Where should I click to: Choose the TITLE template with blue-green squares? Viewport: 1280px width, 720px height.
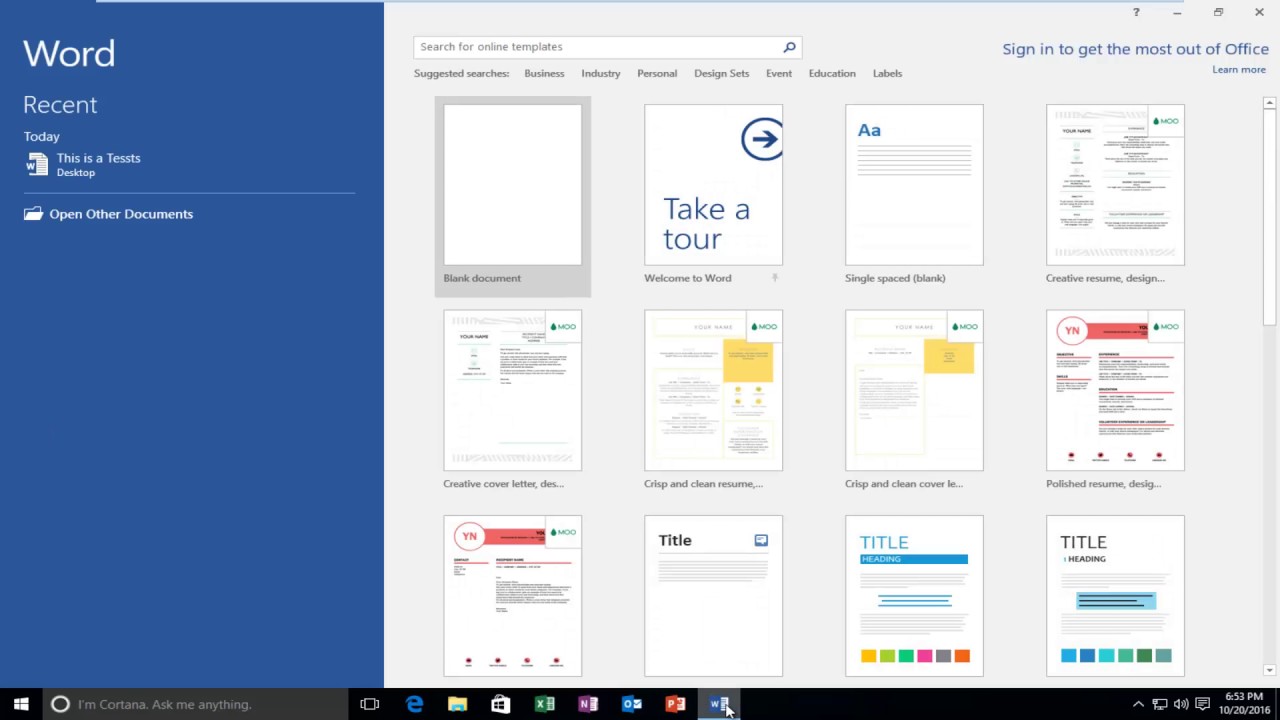pos(1115,596)
